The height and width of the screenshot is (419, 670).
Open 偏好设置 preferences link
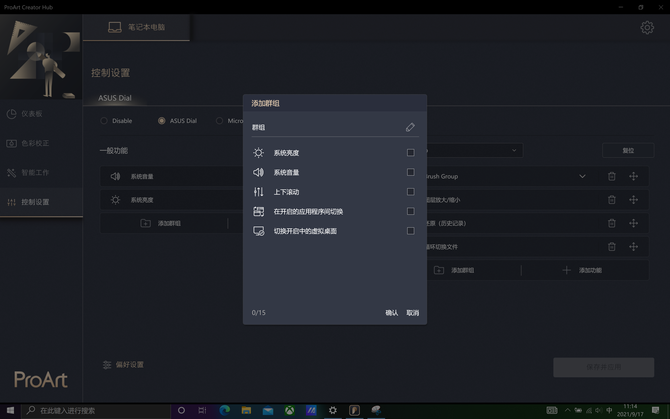click(123, 364)
